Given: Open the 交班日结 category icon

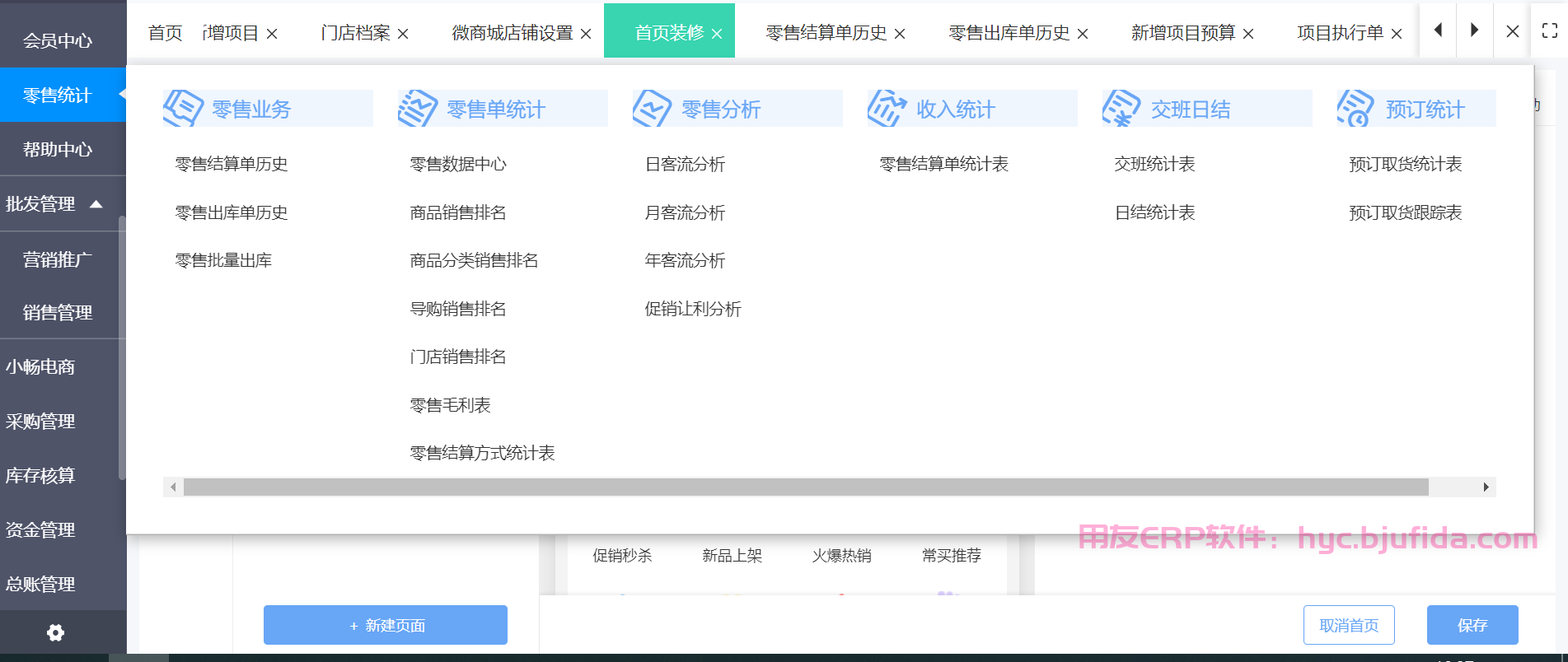Looking at the screenshot, I should coord(1122,108).
